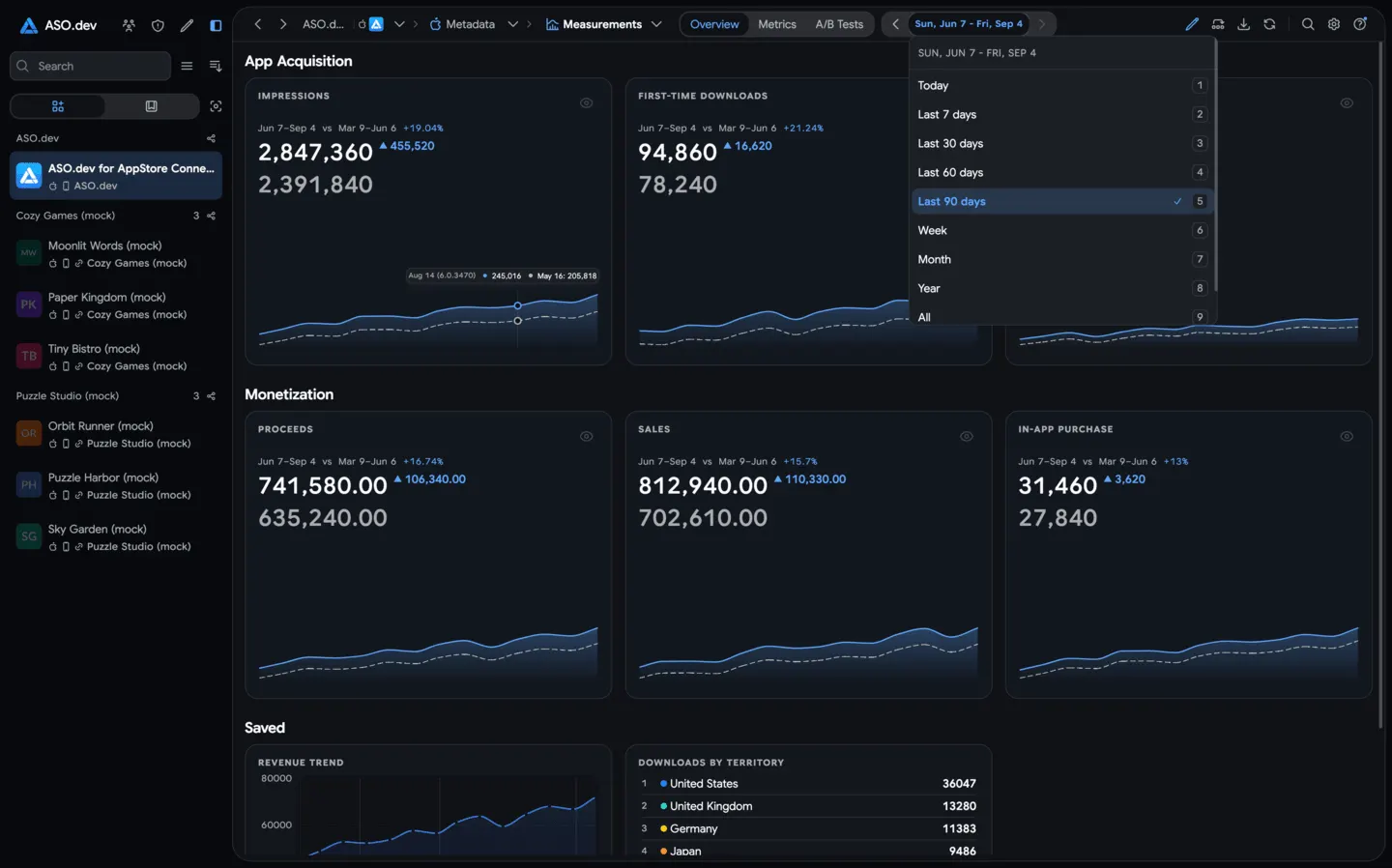Open the team members icon
Screen dimensions: 1392x868
(129, 25)
